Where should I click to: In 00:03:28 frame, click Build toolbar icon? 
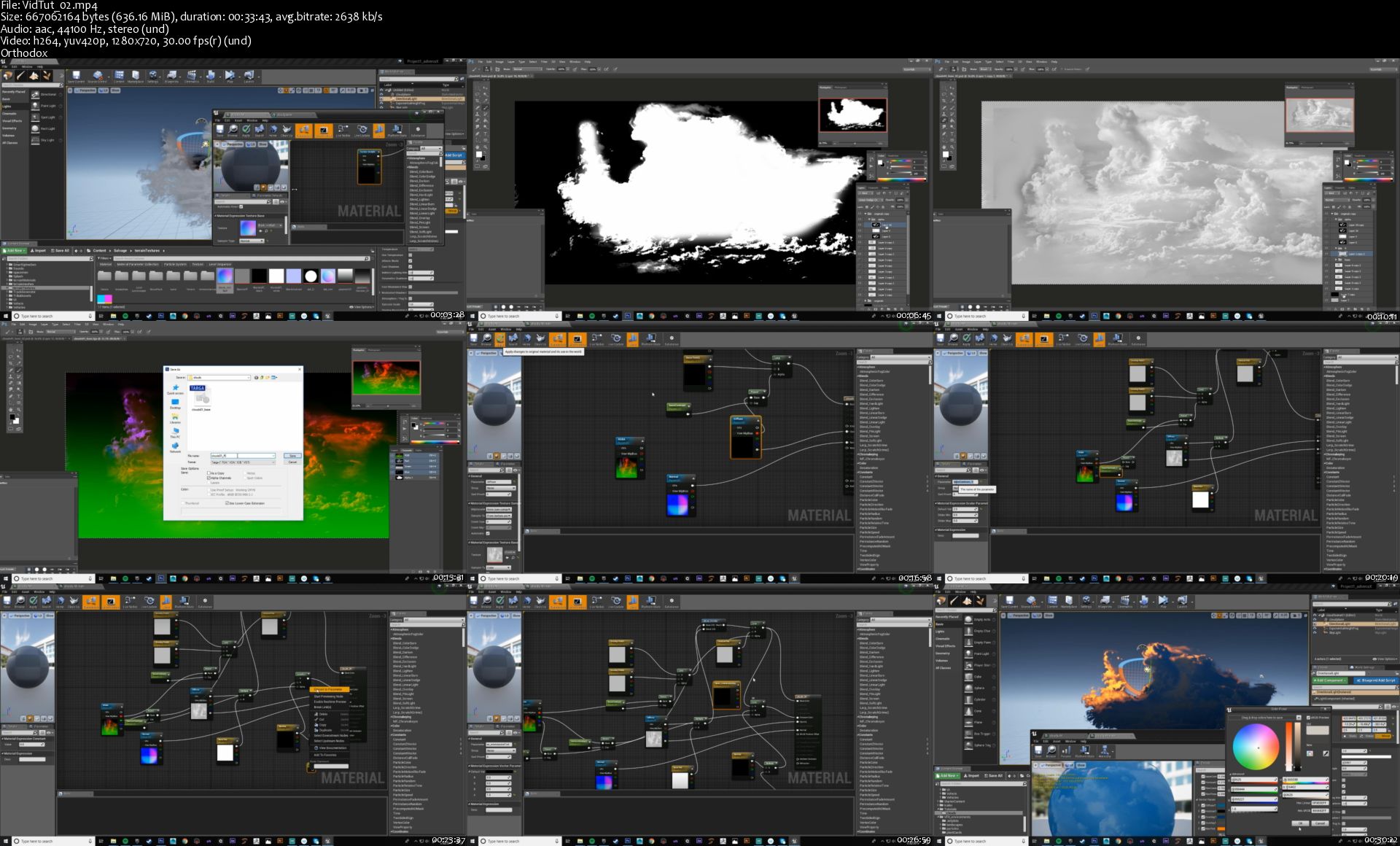211,76
